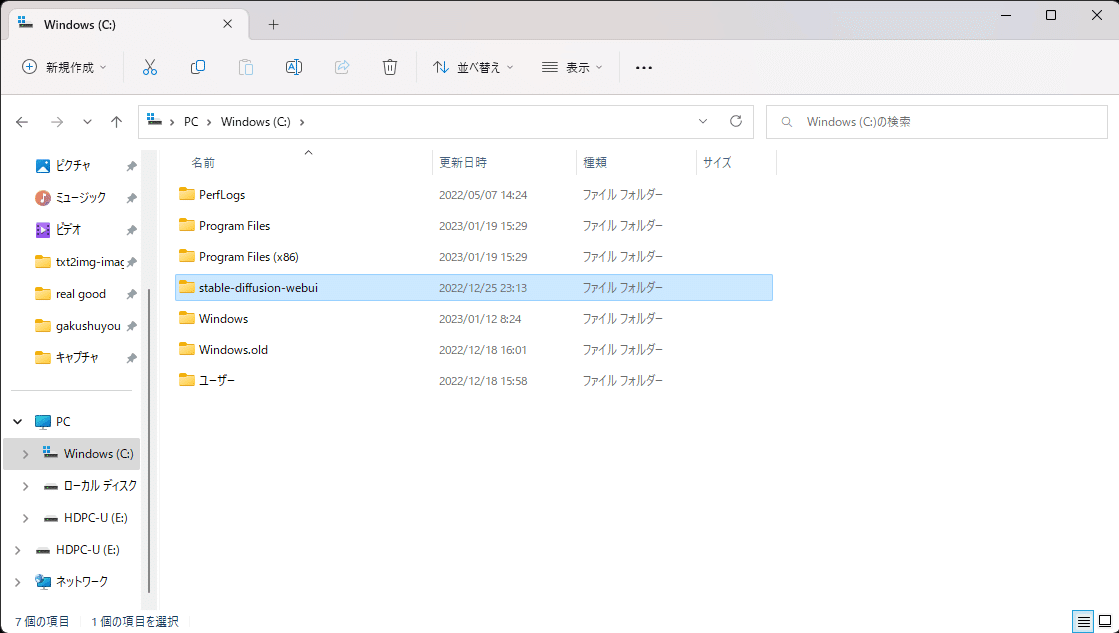The height and width of the screenshot is (633, 1119).
Task: Click the 2022/05/07 14:24 date cell
Action: [483, 194]
